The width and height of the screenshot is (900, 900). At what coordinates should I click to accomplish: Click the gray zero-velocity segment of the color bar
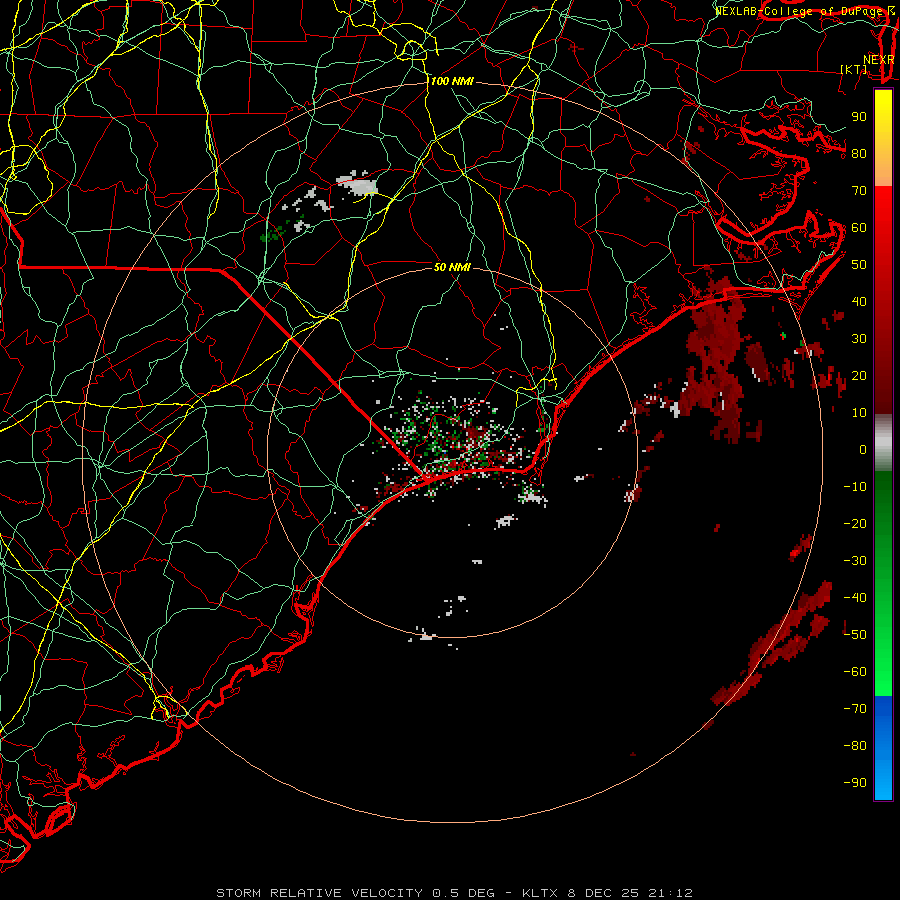[883, 443]
